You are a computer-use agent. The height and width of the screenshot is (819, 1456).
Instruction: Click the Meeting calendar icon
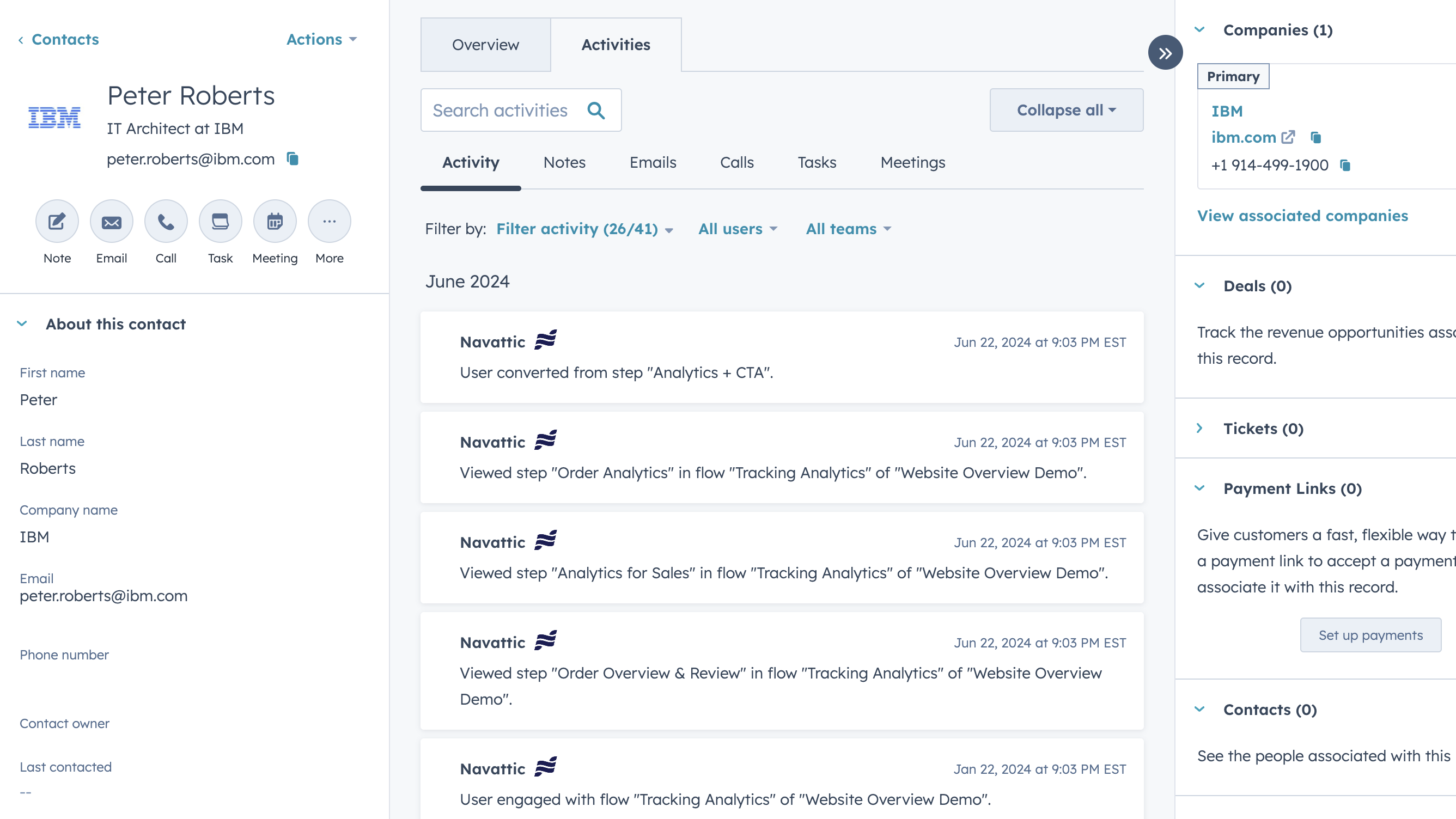[x=275, y=222]
